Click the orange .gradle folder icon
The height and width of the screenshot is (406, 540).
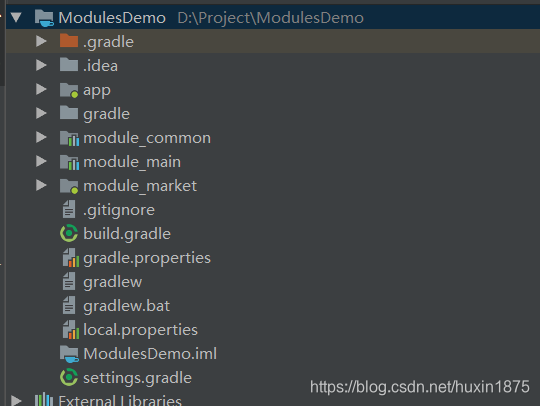pos(69,41)
